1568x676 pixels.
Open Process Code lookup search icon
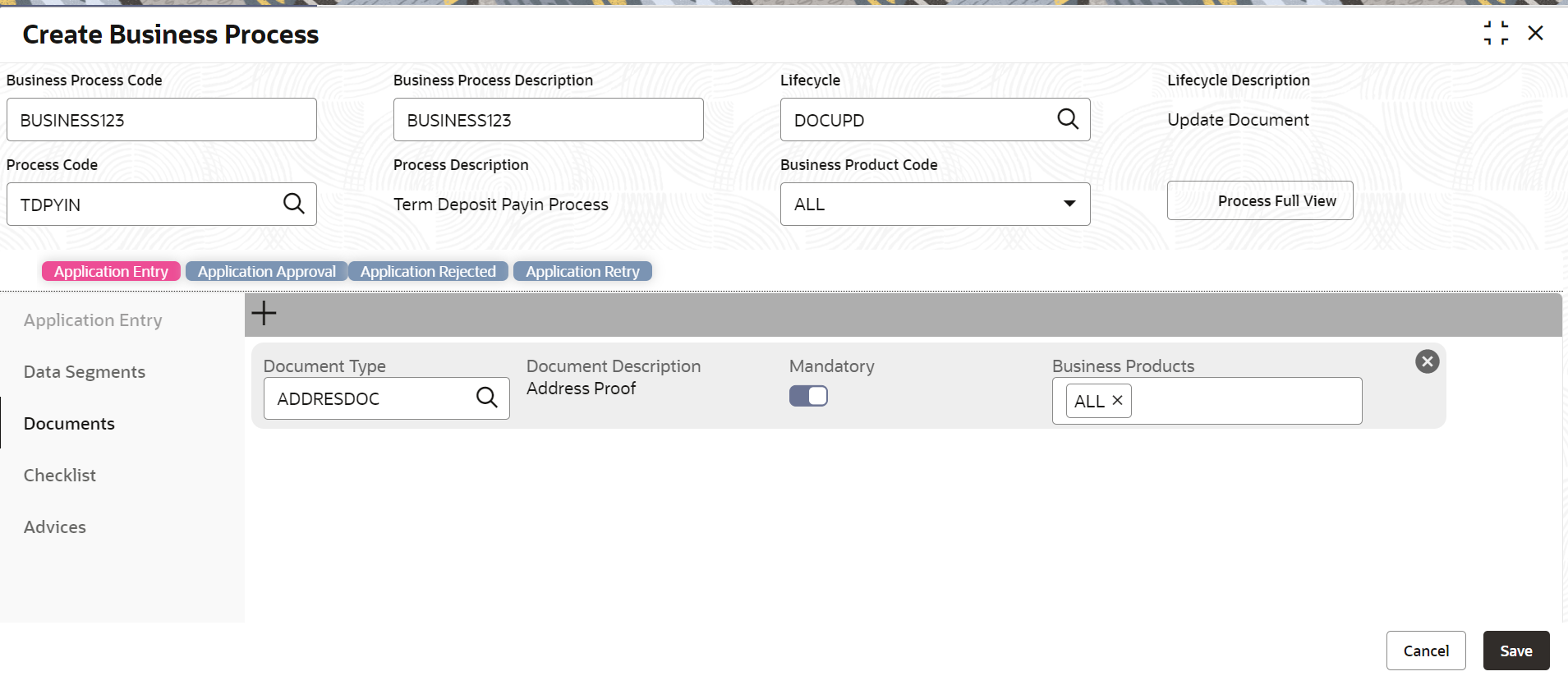tap(293, 204)
